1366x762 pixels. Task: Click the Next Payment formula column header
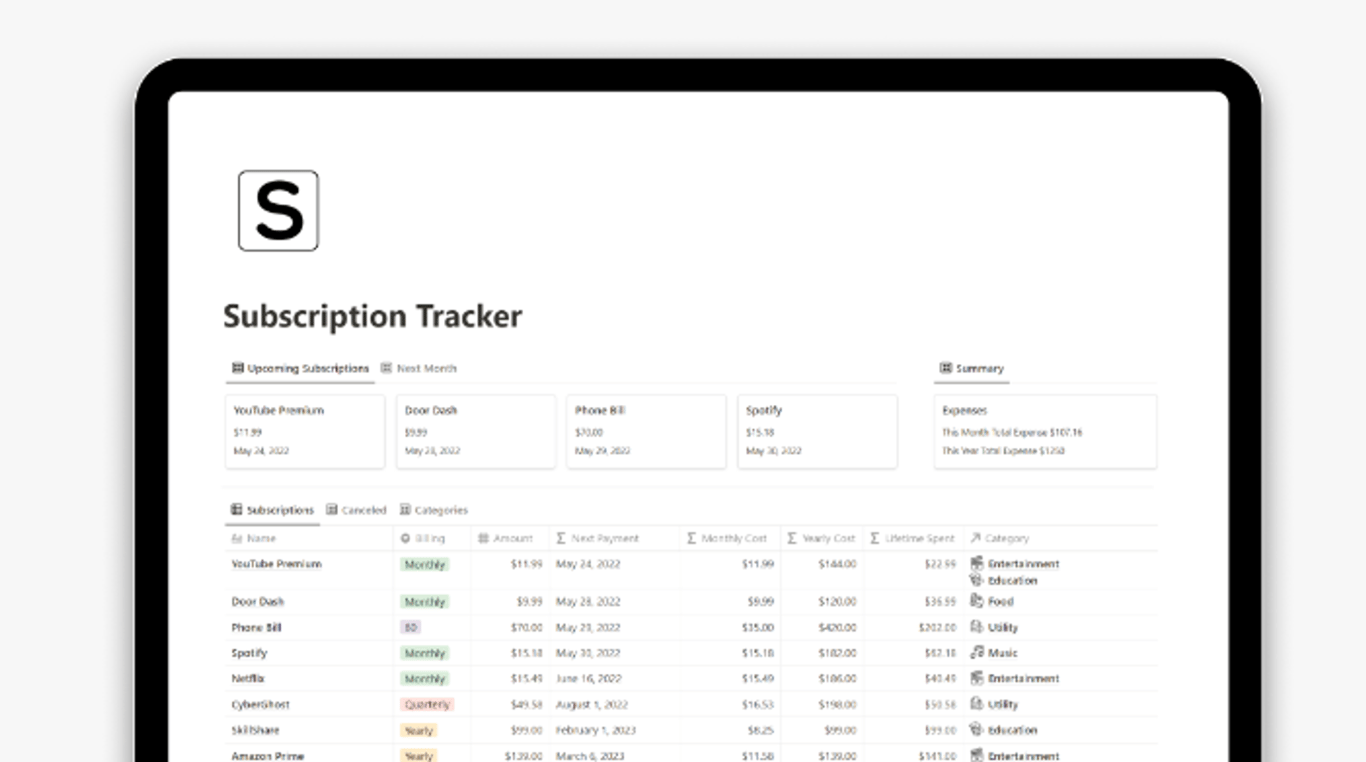tap(614, 538)
